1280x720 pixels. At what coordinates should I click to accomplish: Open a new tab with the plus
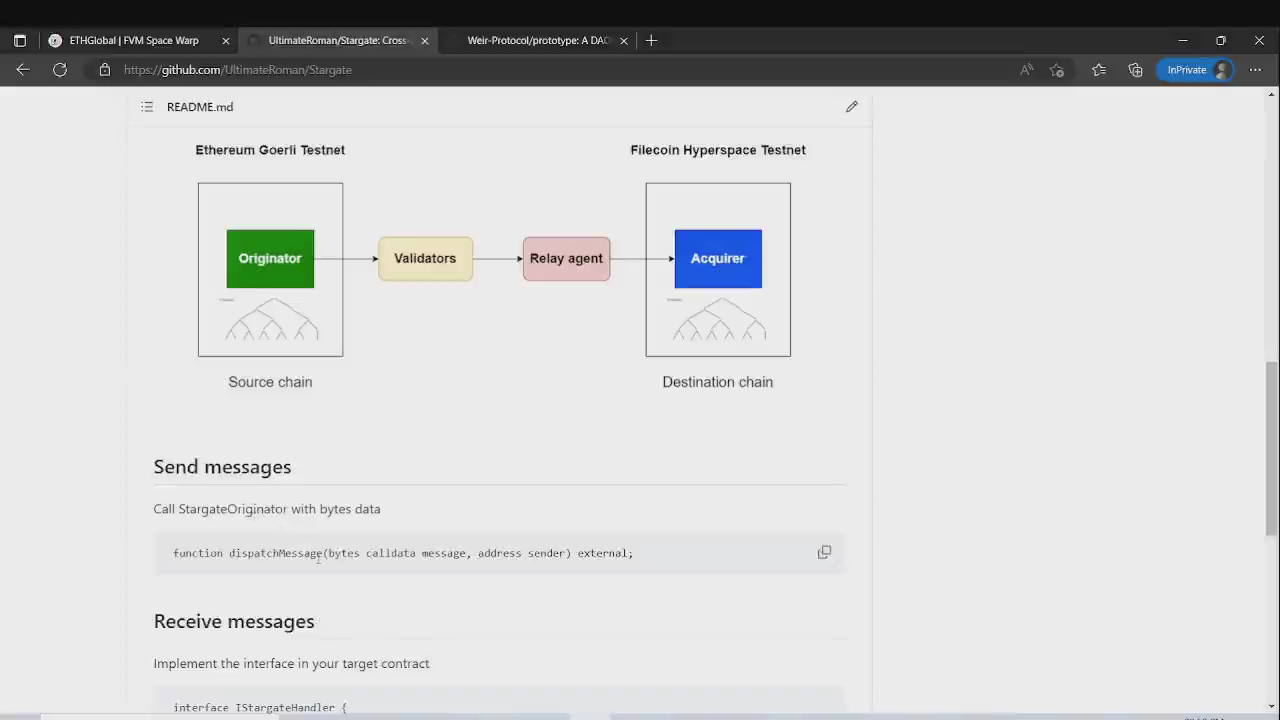[651, 41]
